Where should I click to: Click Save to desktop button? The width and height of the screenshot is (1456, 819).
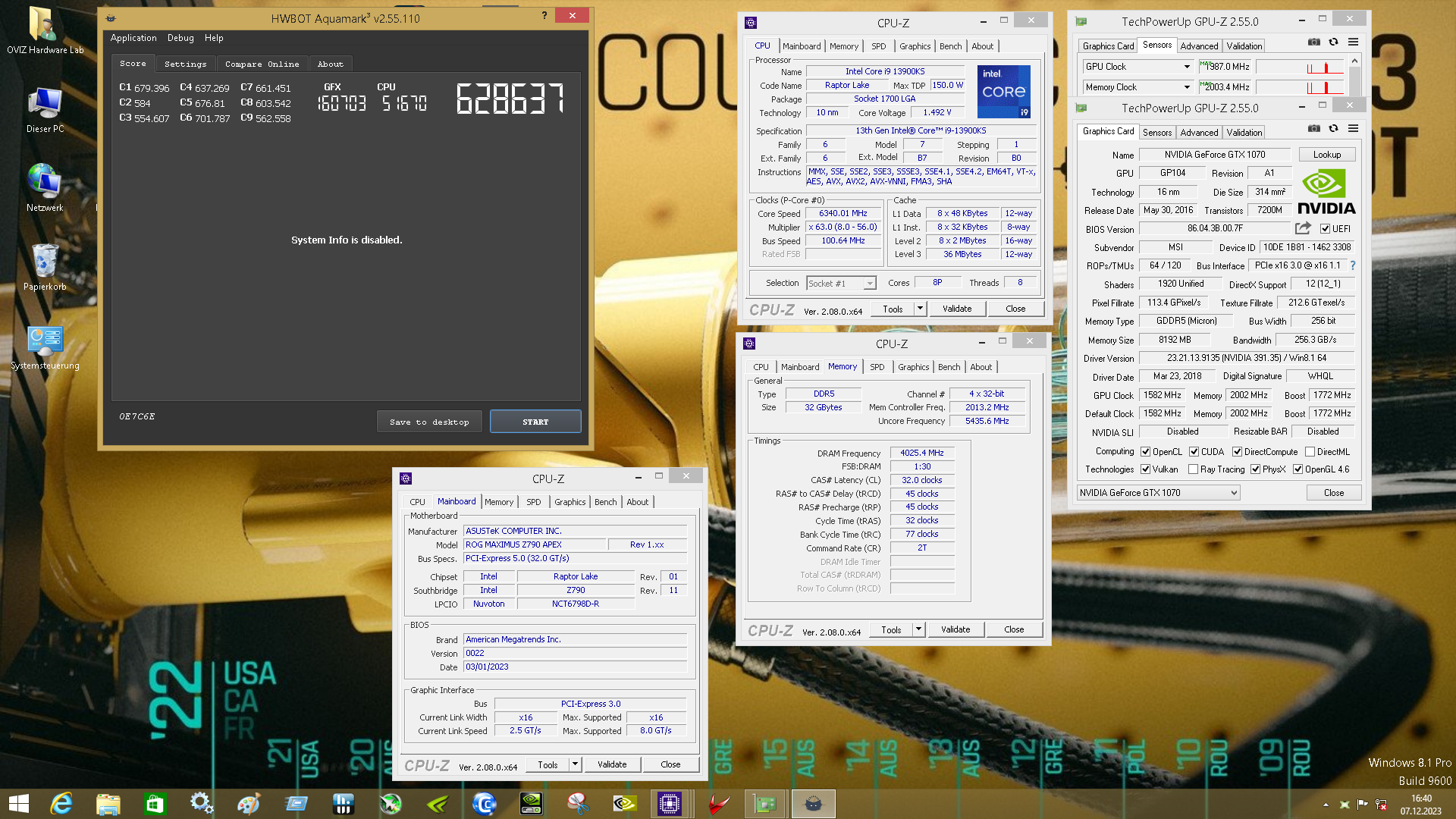point(429,422)
